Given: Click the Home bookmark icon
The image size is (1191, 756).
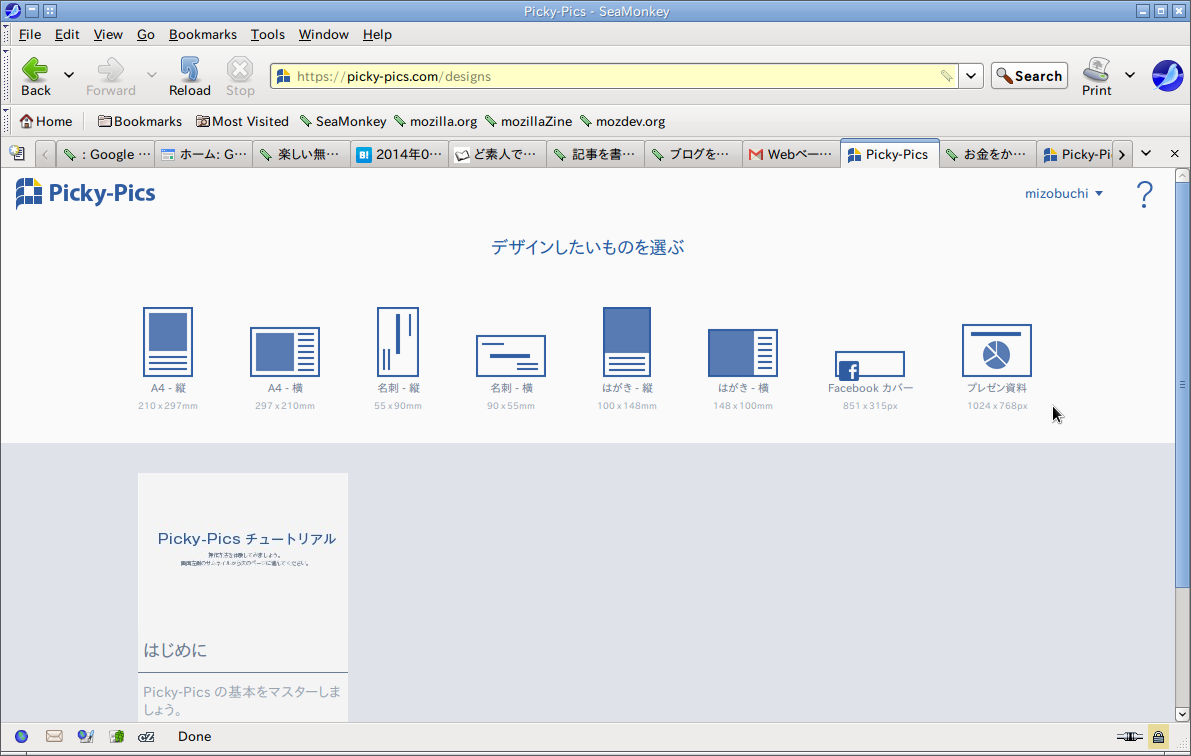Looking at the screenshot, I should tap(46, 122).
